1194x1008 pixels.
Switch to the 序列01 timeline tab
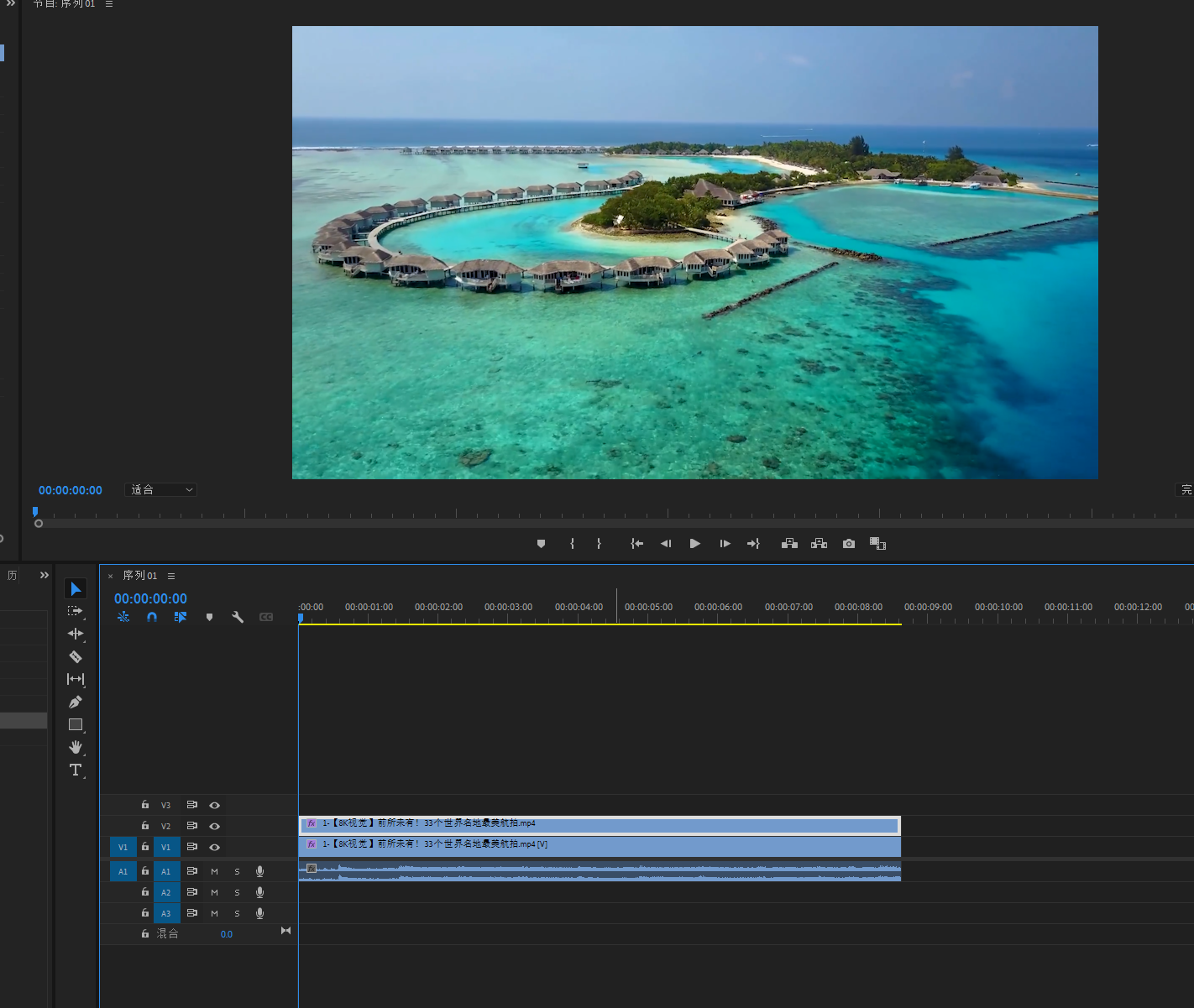(x=139, y=576)
